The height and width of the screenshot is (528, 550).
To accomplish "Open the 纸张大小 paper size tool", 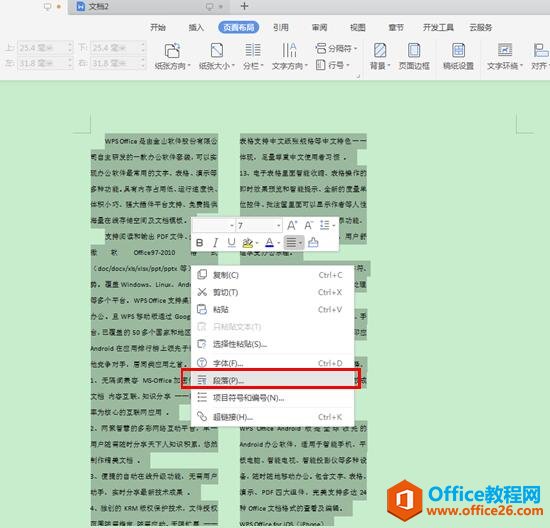I will pos(216,56).
